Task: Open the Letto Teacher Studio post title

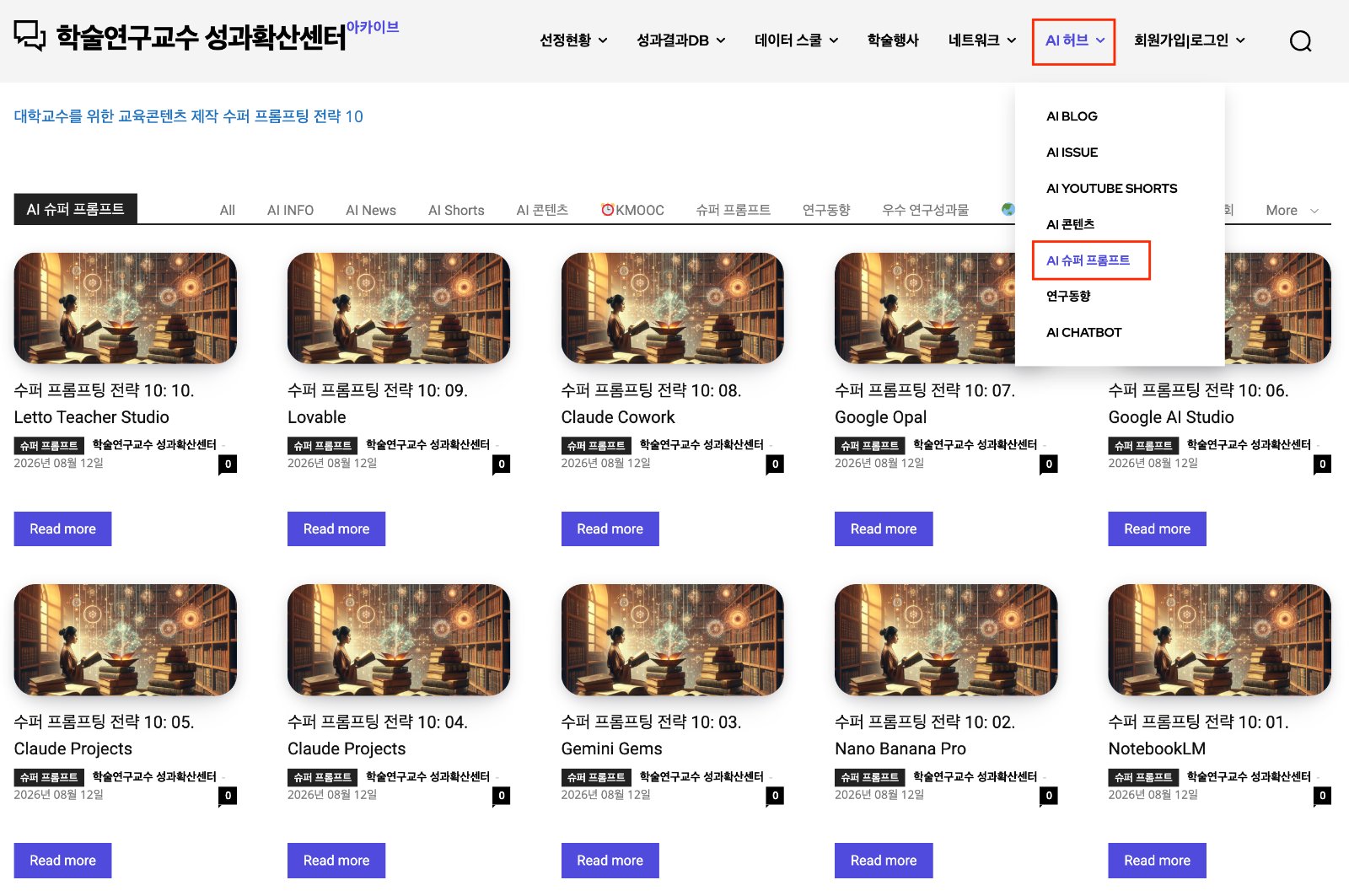Action: point(105,404)
